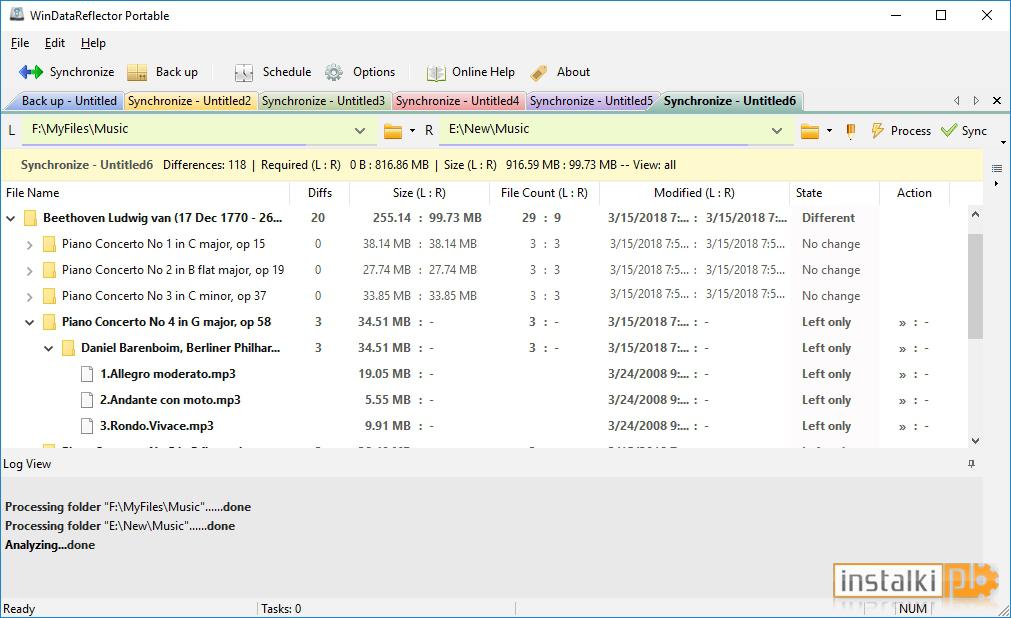The width and height of the screenshot is (1011, 618).
Task: Open Options via the gear icon
Action: tap(333, 72)
